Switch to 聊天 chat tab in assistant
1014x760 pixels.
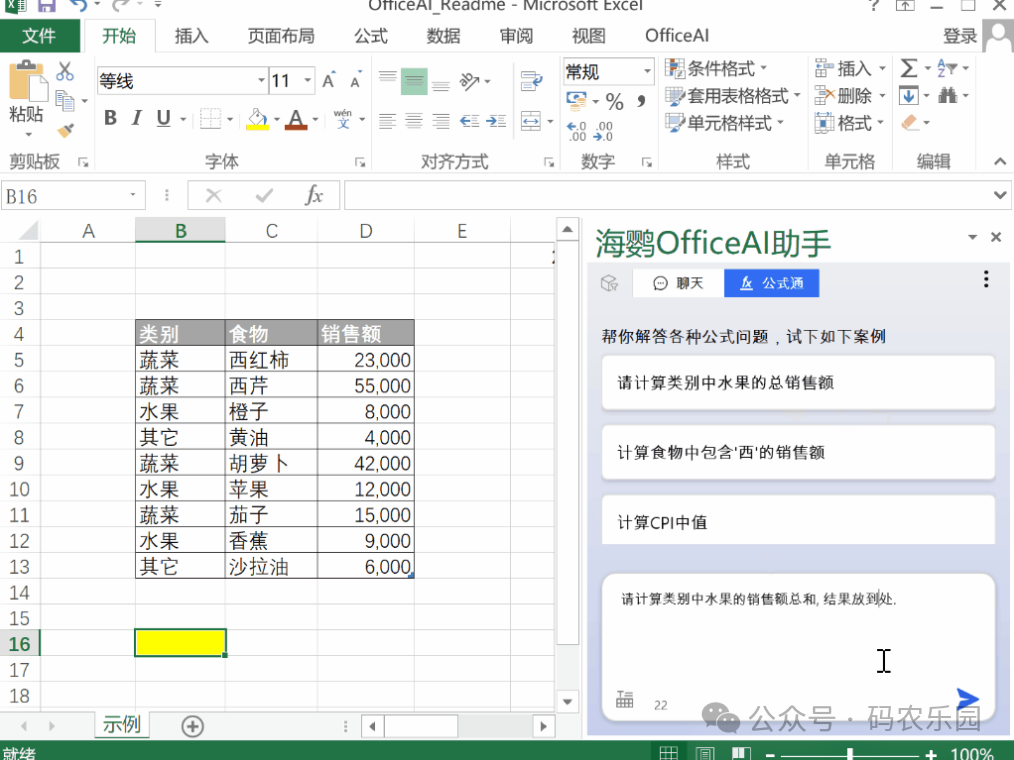pyautogui.click(x=678, y=283)
